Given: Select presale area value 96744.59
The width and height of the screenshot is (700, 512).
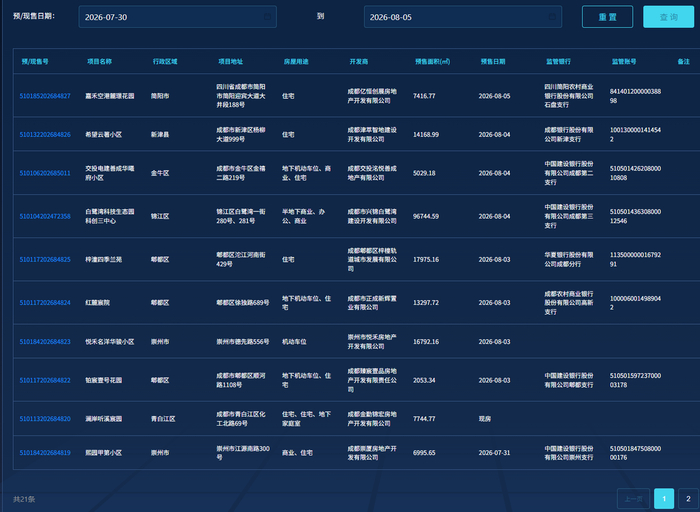Looking at the screenshot, I should pyautogui.click(x=426, y=216).
